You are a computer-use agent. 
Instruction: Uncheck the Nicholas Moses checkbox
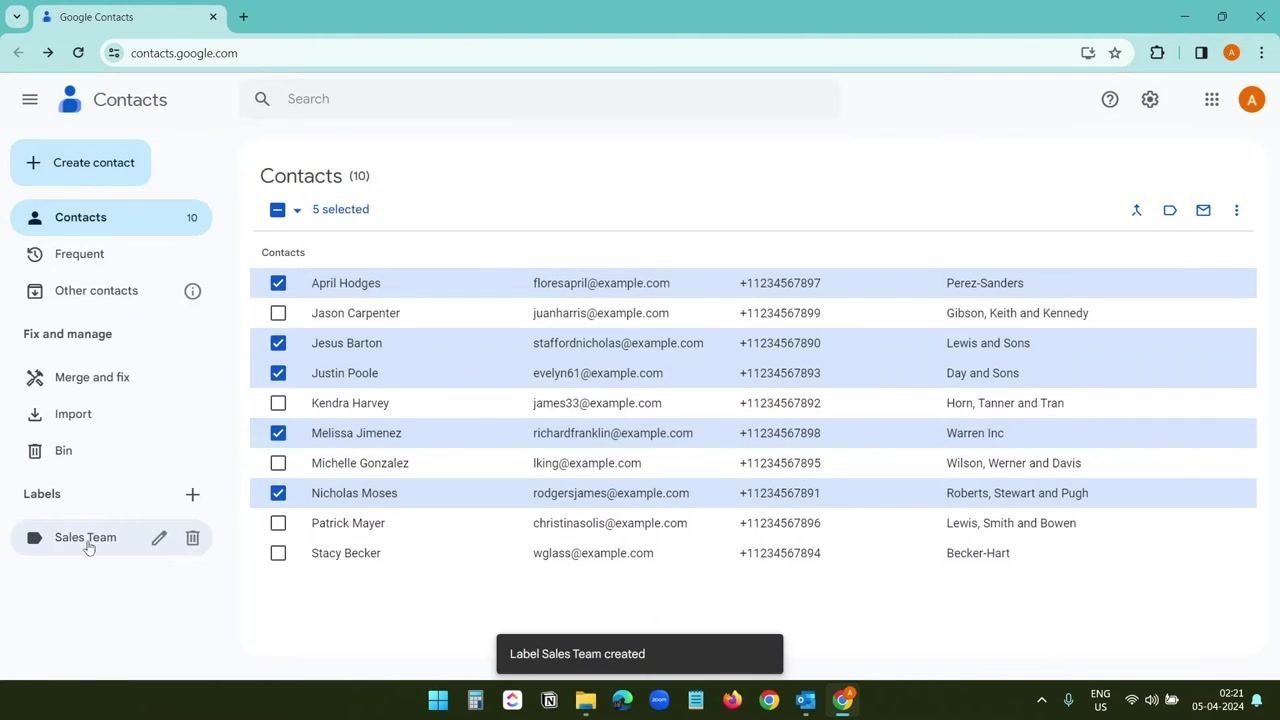tap(278, 493)
